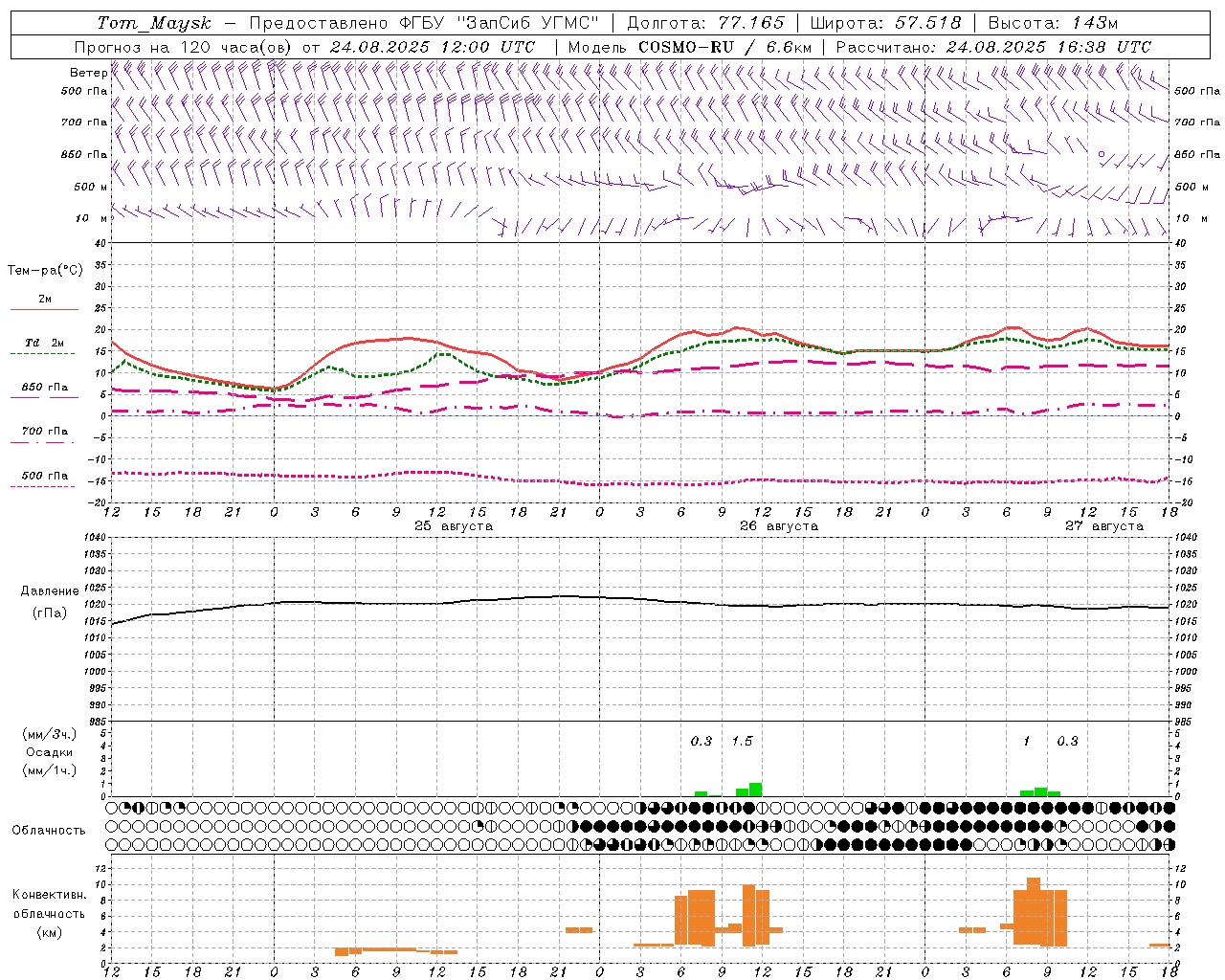1225x980 pixels.
Task: Click the (мм/1ч.) precipitation unit label
Action: coord(50,770)
